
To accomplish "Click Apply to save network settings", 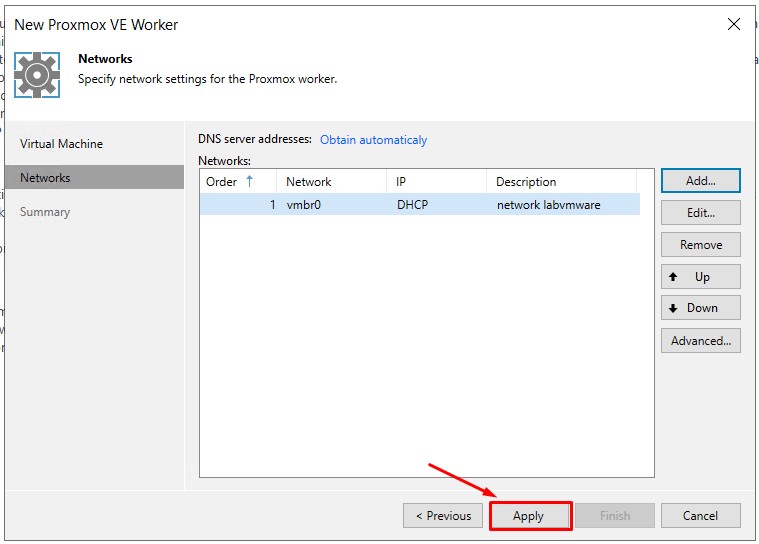I will [x=528, y=516].
